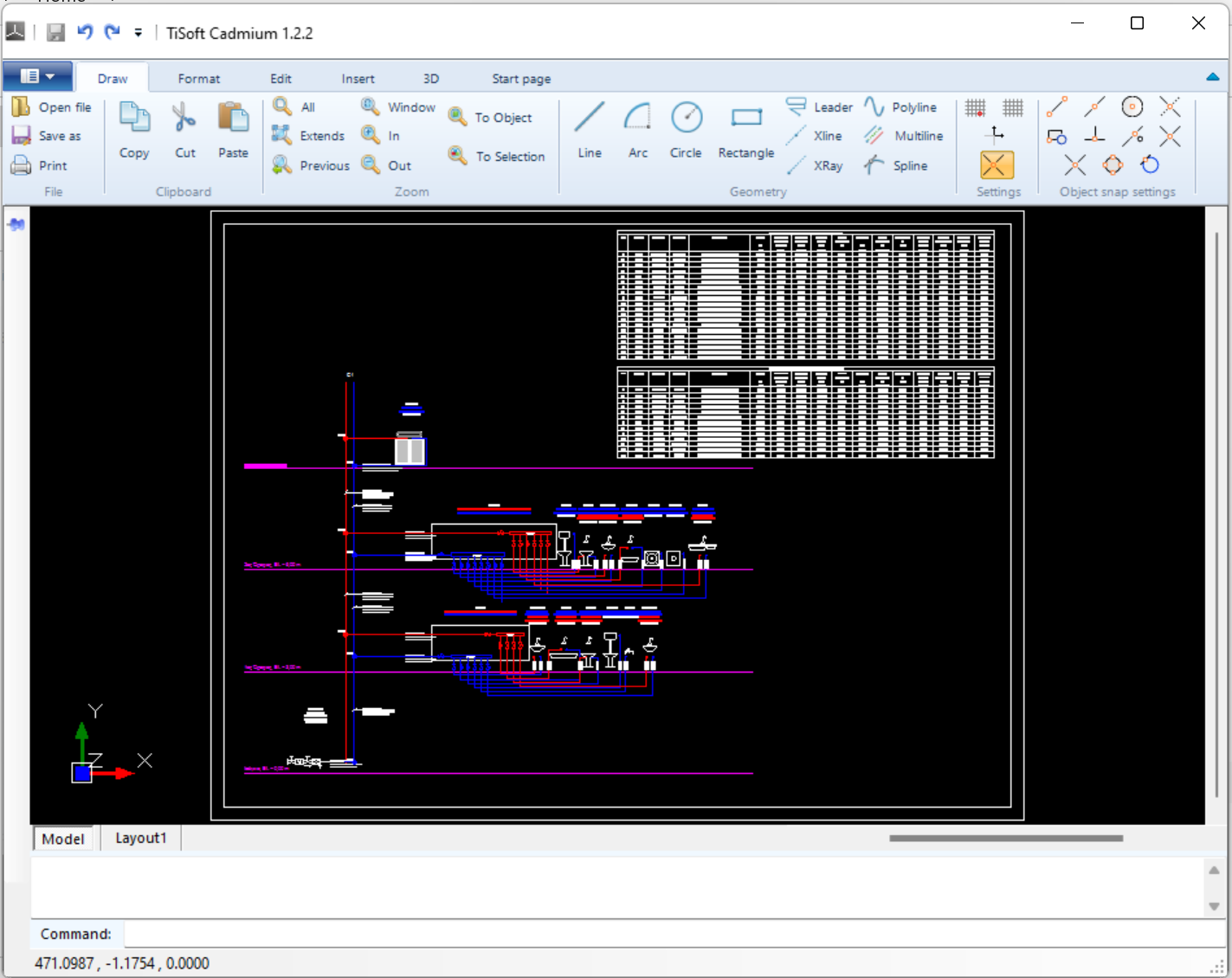Activate the Multiline tool
Image resolution: width=1232 pixels, height=978 pixels.
coord(904,136)
